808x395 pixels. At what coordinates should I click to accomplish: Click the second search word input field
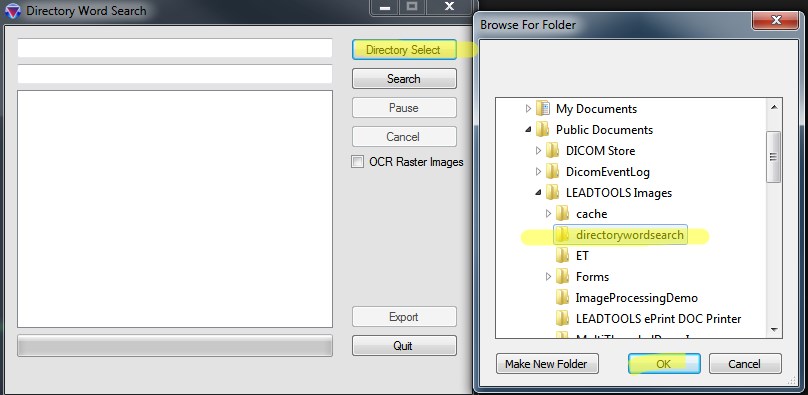(x=175, y=74)
